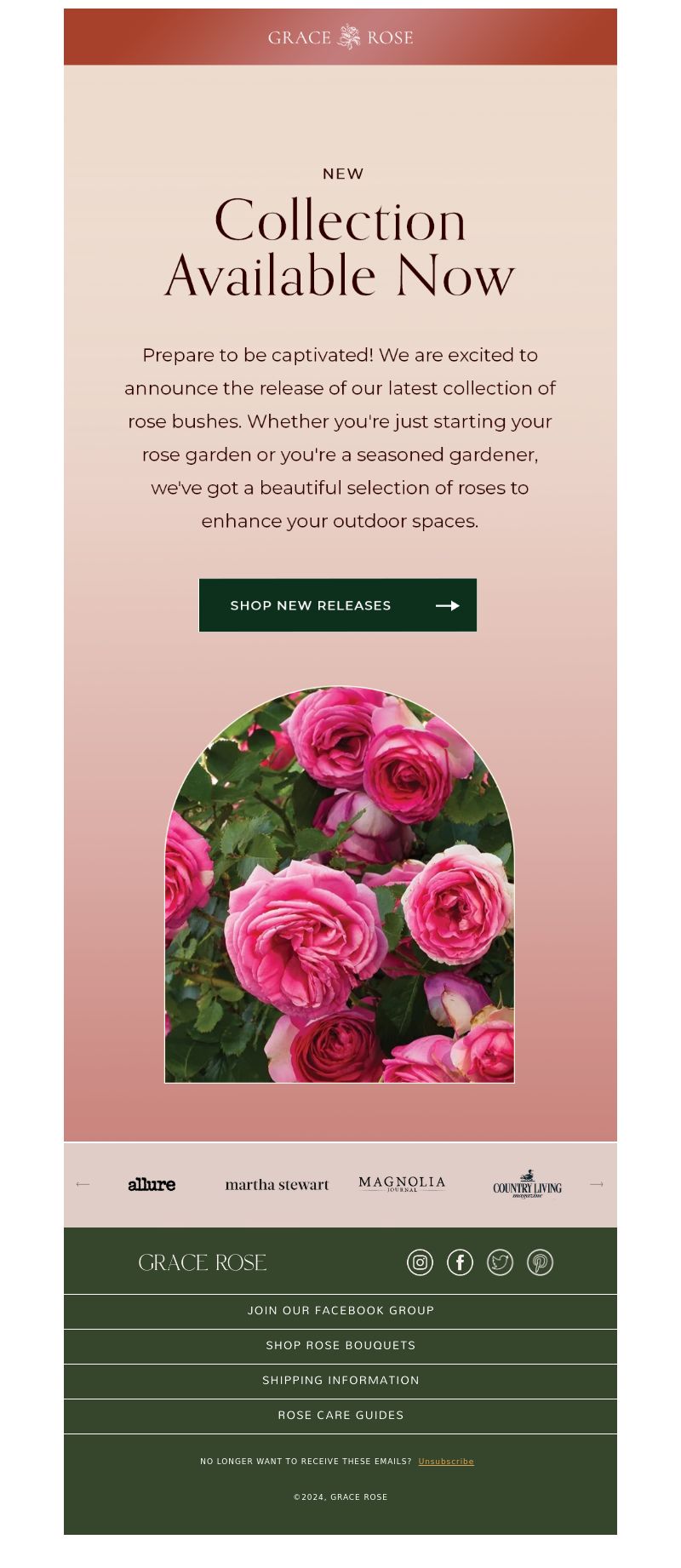681x1568 pixels.
Task: Open Join Our Facebook Group link
Action: click(340, 1311)
